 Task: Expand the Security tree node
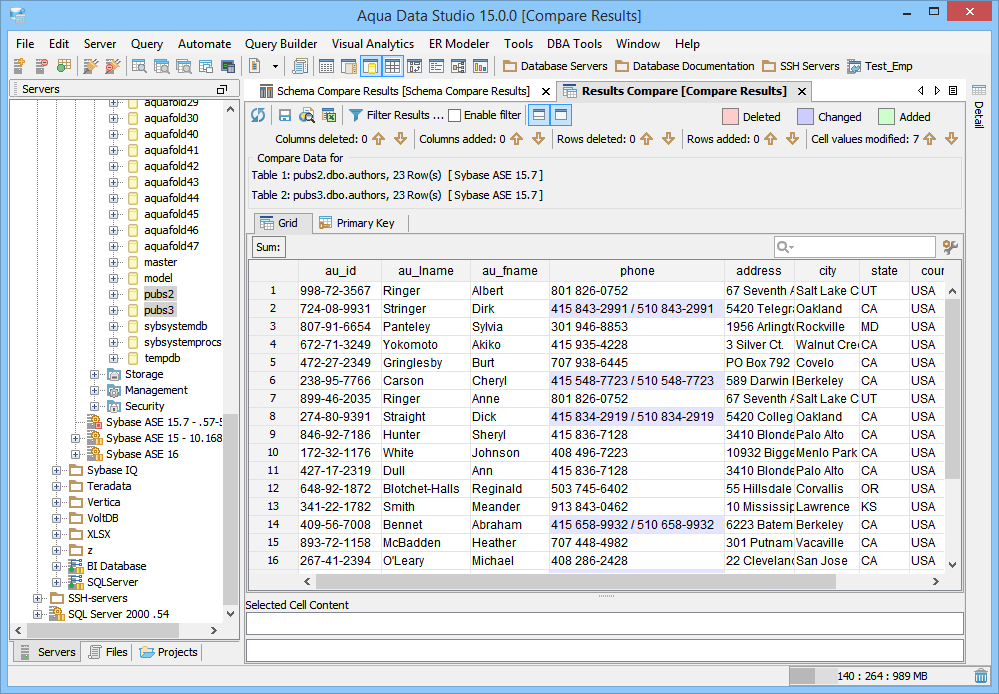pos(94,407)
